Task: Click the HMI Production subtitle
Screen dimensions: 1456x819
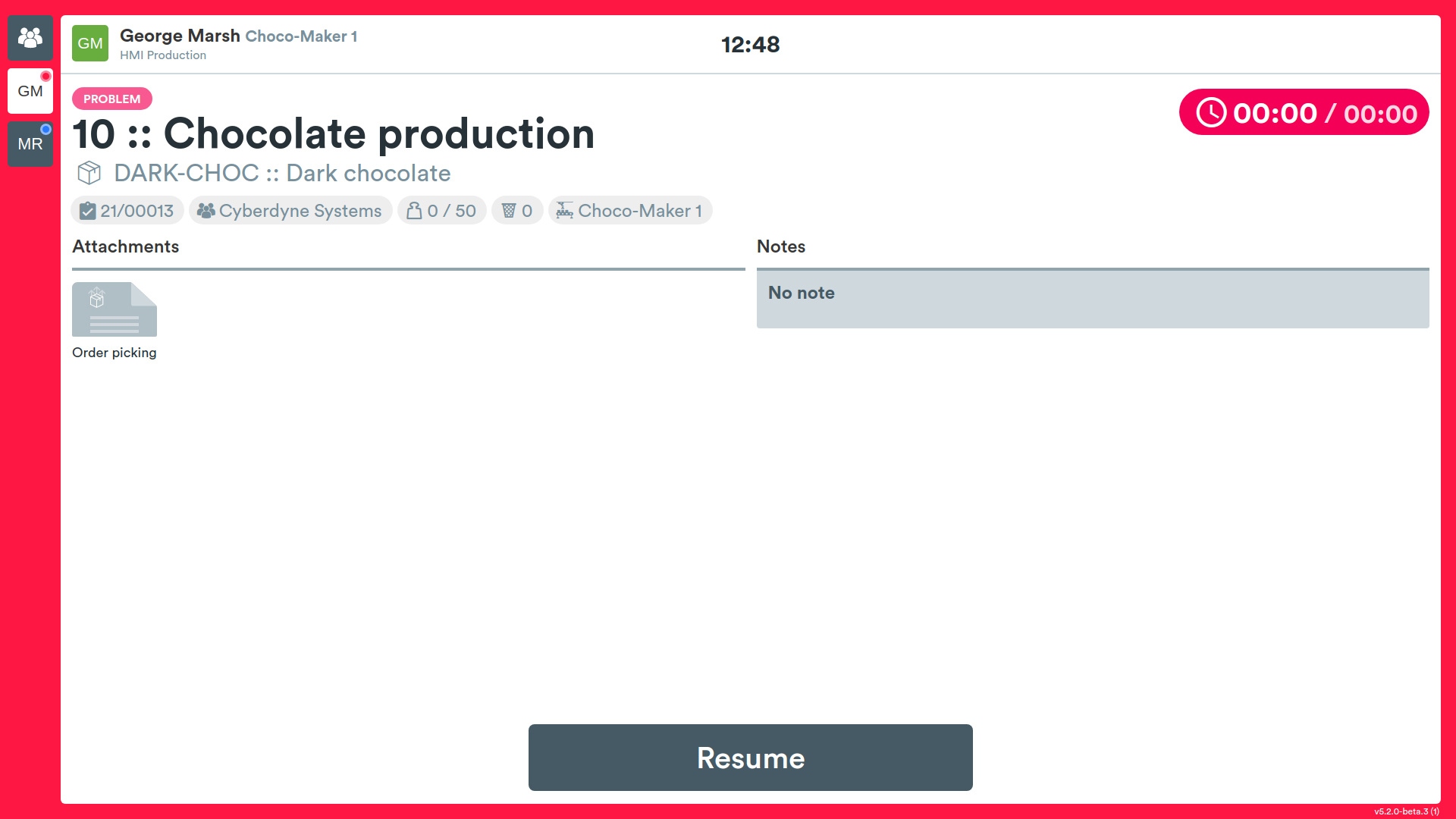Action: [x=163, y=55]
